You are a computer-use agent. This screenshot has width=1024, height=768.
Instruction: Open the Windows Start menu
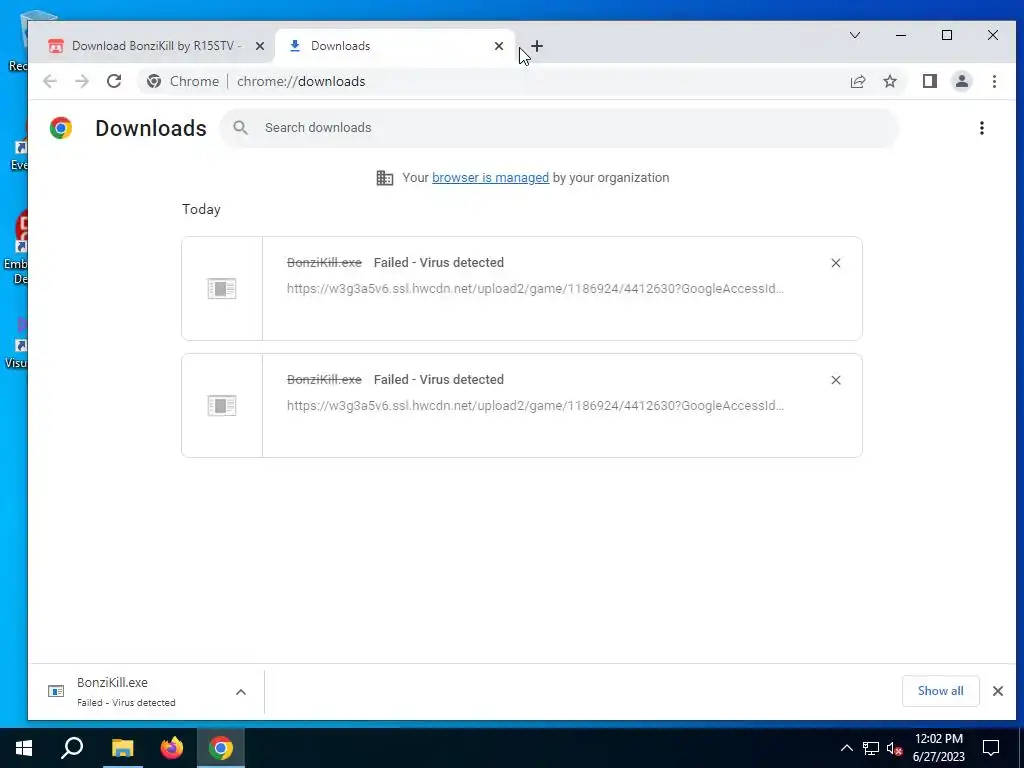(x=24, y=748)
